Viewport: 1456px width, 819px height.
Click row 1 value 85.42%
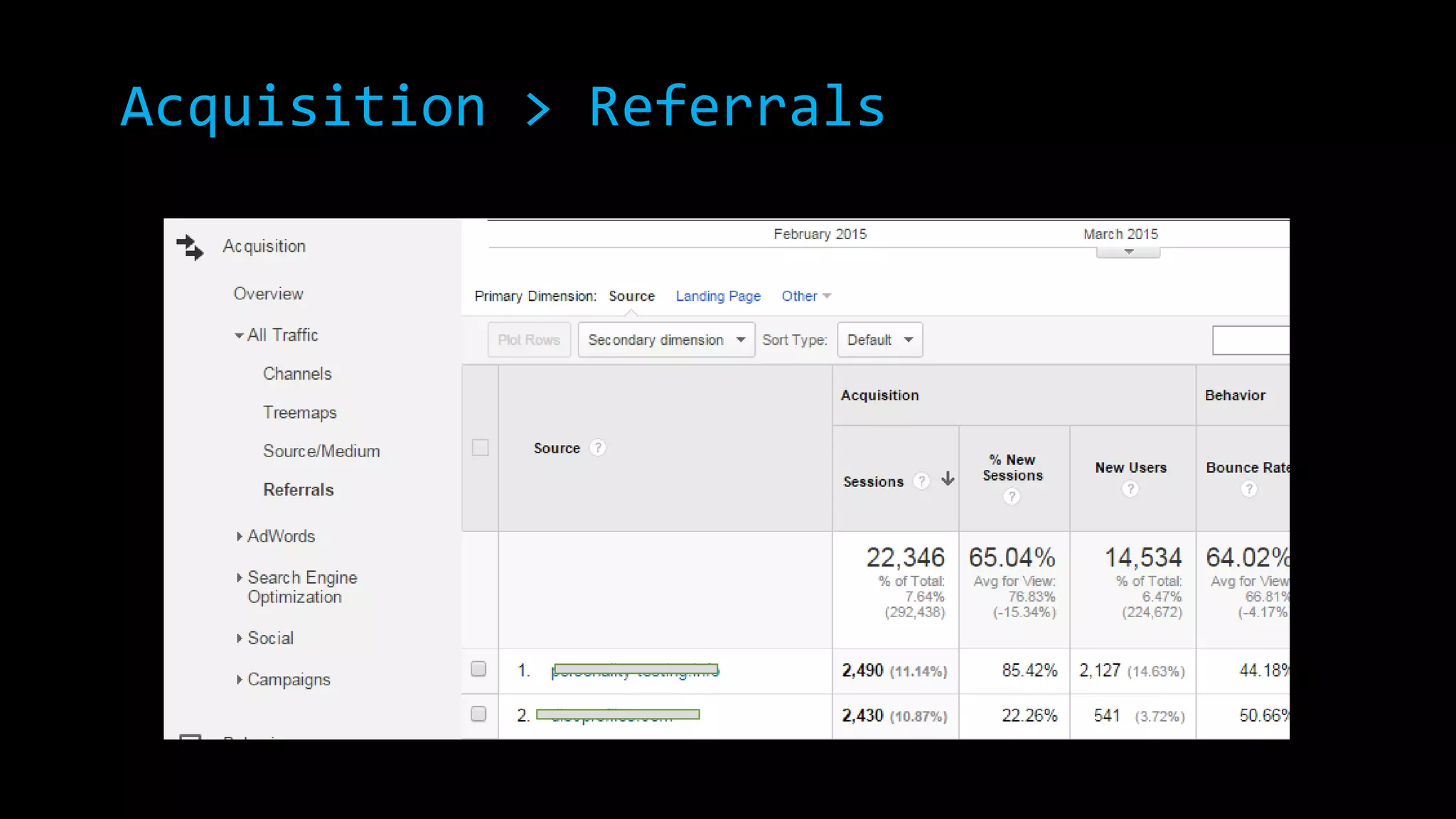point(1029,670)
